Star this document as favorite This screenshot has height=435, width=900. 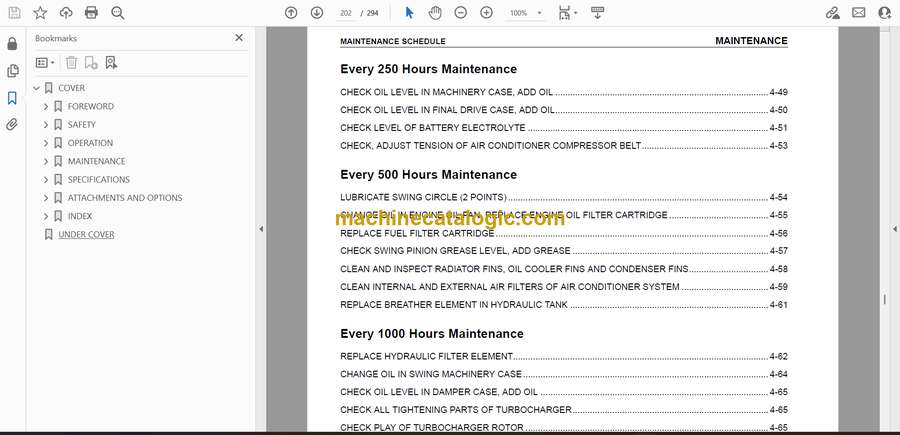point(40,13)
